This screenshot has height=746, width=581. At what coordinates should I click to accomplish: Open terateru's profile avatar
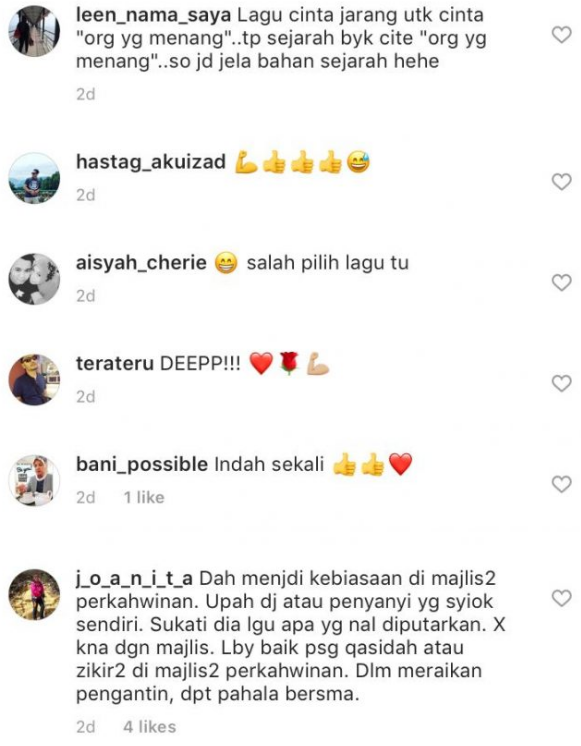[x=34, y=380]
